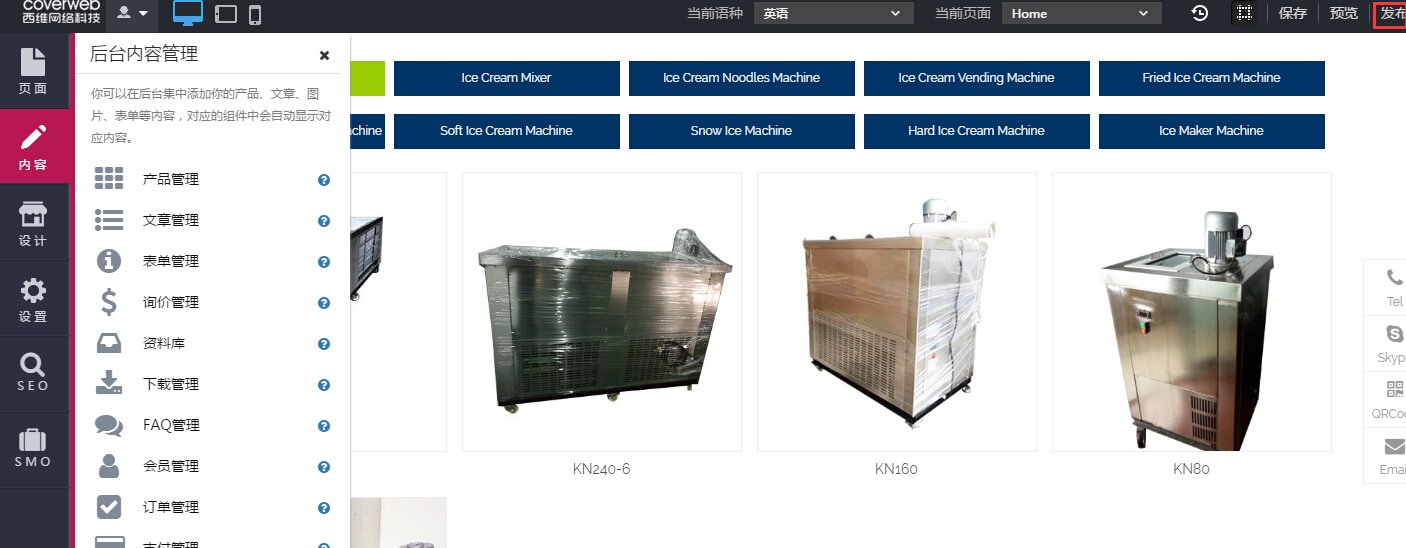Expand the 当前页面 Home dropdown

[x=1082, y=13]
